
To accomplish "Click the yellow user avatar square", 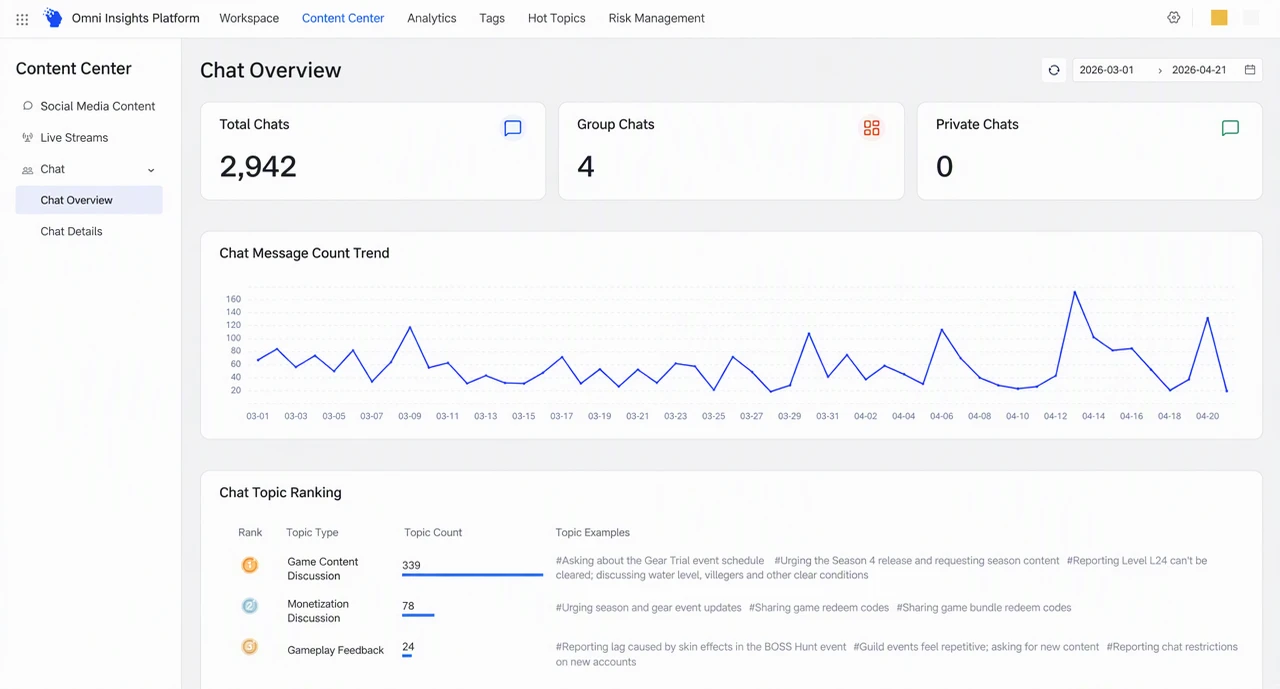I will click(x=1219, y=18).
